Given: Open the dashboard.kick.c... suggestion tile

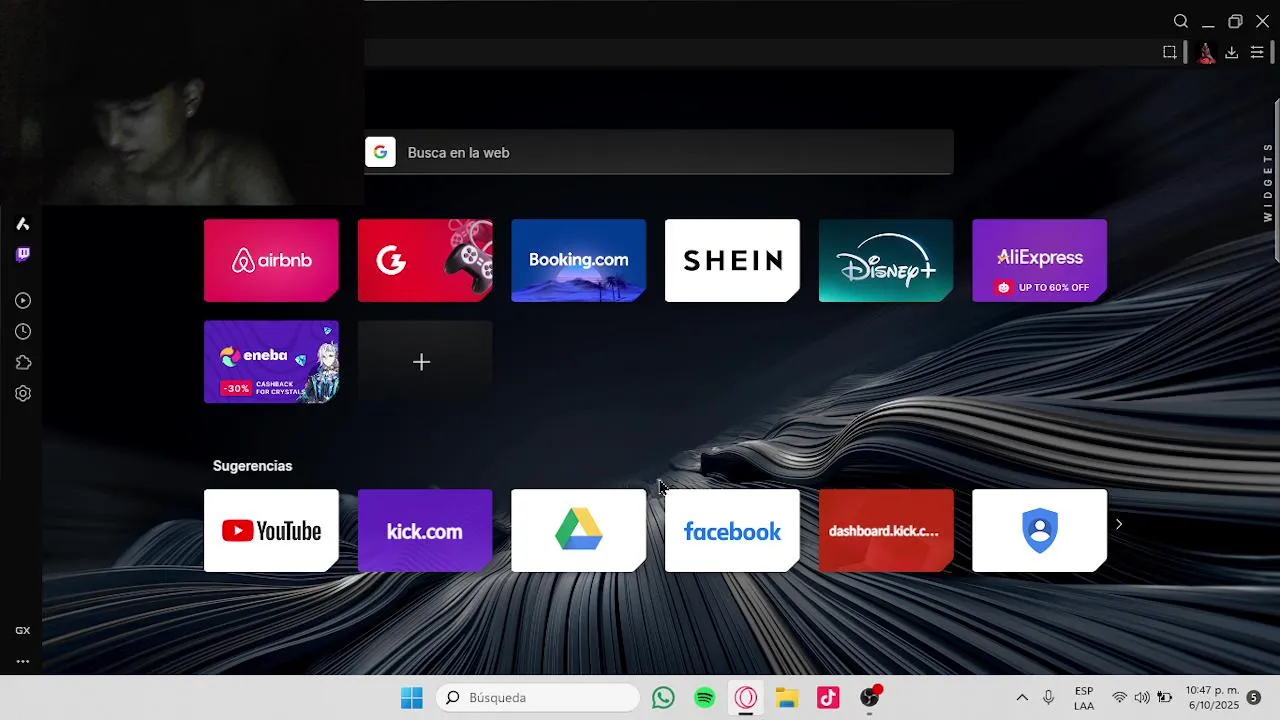Looking at the screenshot, I should click(886, 530).
